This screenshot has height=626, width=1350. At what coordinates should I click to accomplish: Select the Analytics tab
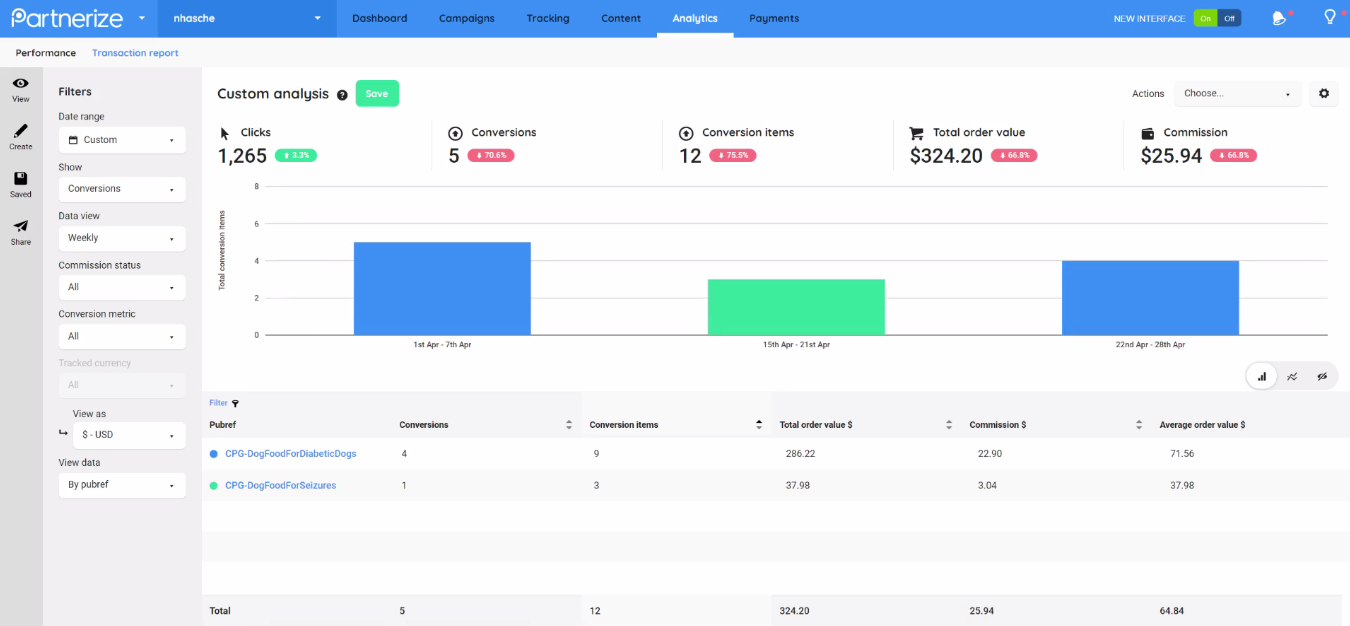tap(695, 18)
